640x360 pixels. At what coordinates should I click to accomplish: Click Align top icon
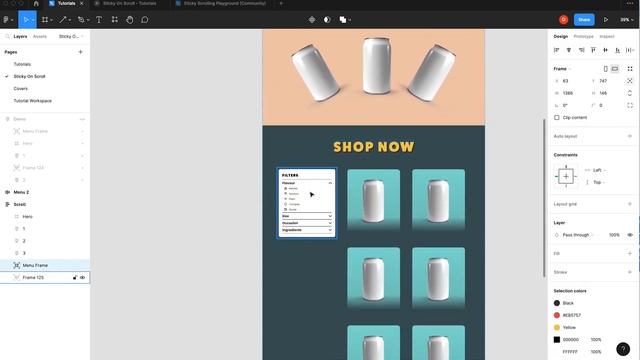[593, 50]
